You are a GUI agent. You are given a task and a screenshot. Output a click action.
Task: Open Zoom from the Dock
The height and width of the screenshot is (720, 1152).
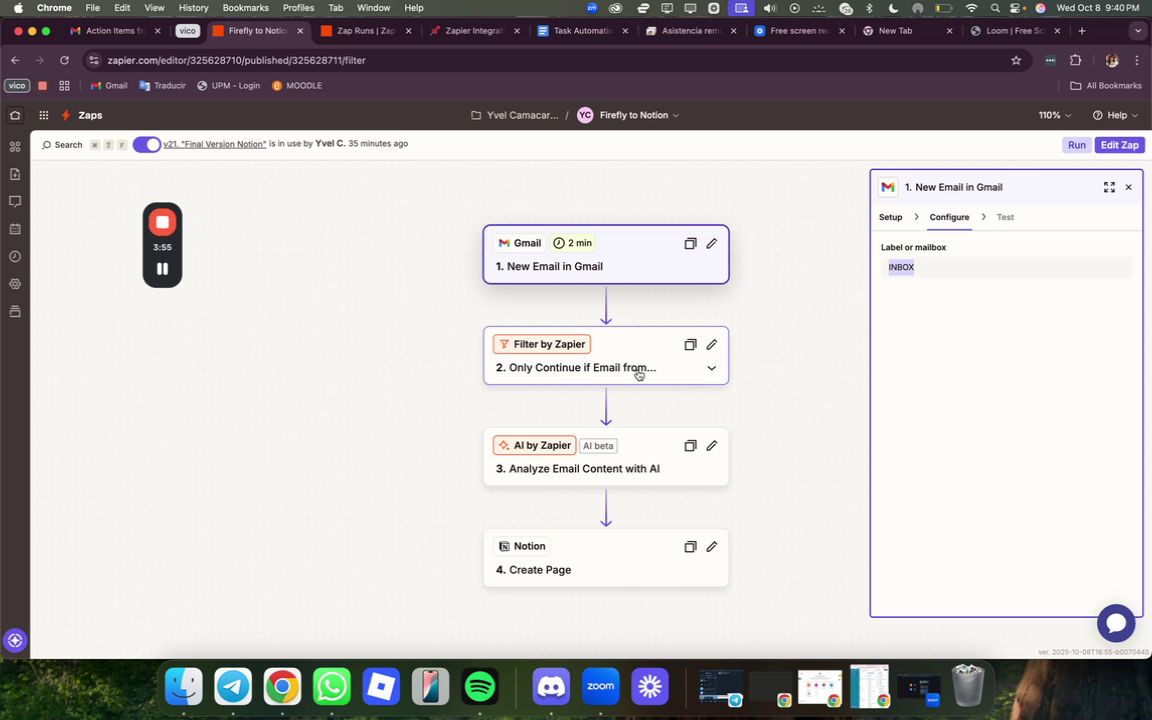point(600,687)
